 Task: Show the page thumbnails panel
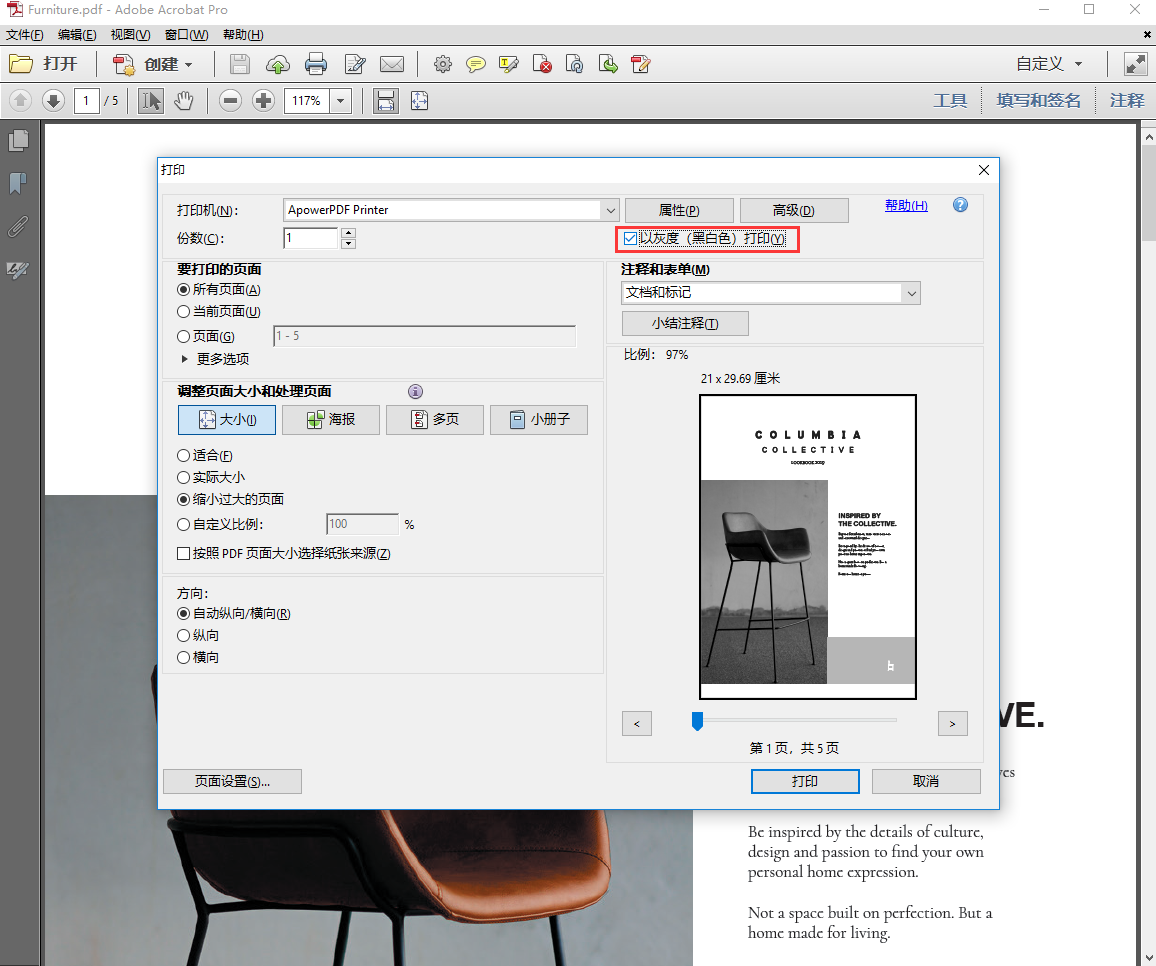pyautogui.click(x=18, y=140)
